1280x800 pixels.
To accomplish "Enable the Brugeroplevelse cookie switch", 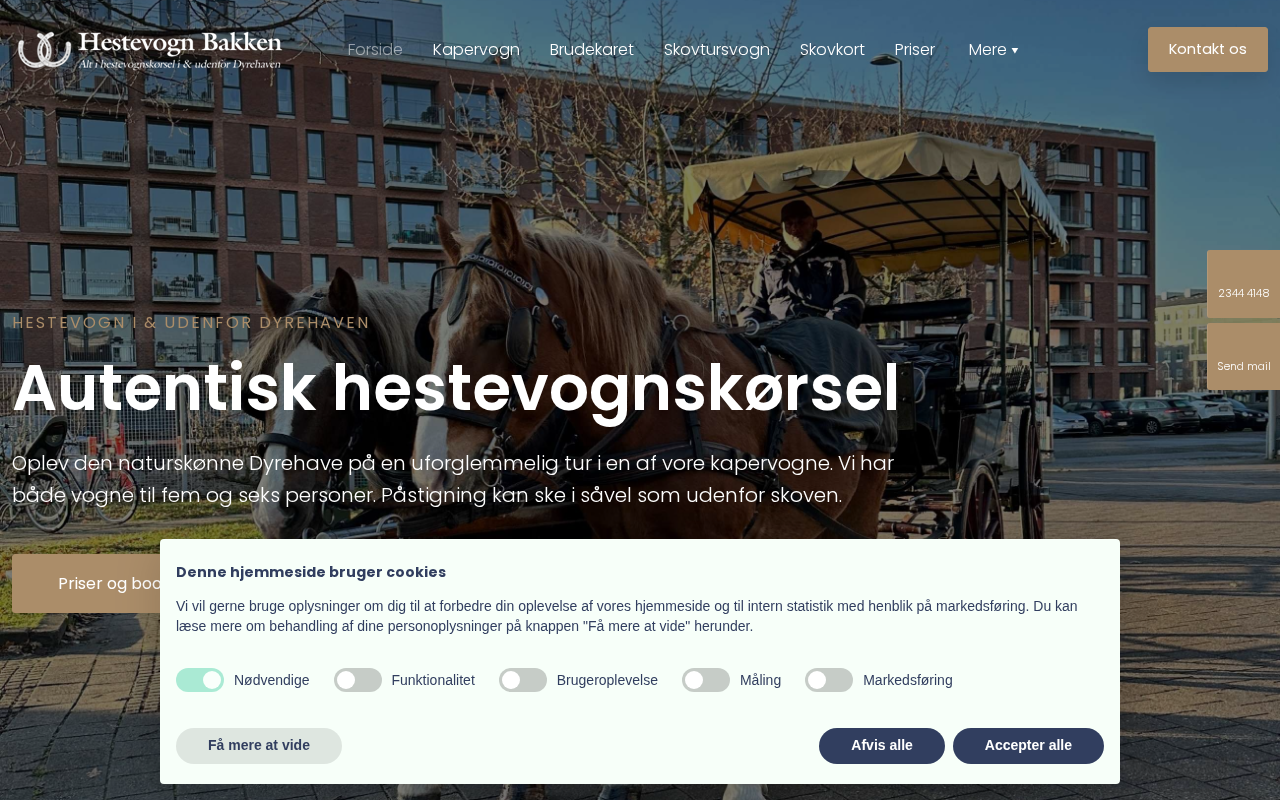I will click(523, 680).
